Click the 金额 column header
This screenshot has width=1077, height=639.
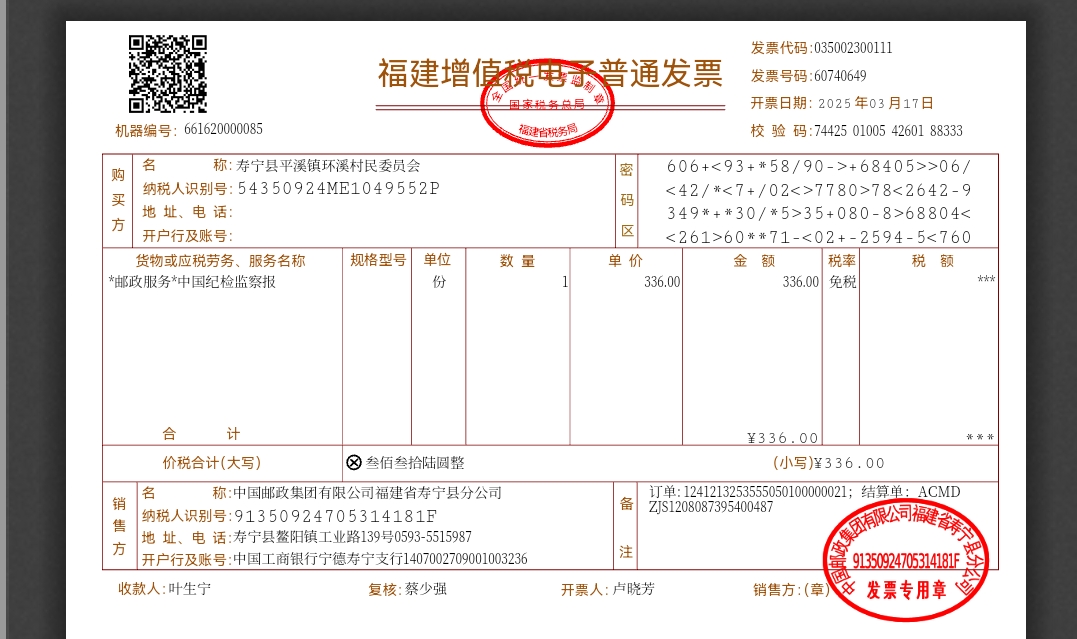(754, 260)
